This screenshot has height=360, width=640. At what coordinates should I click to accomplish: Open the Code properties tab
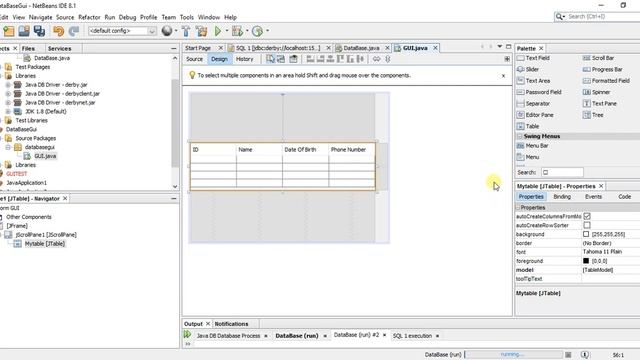pyautogui.click(x=624, y=197)
